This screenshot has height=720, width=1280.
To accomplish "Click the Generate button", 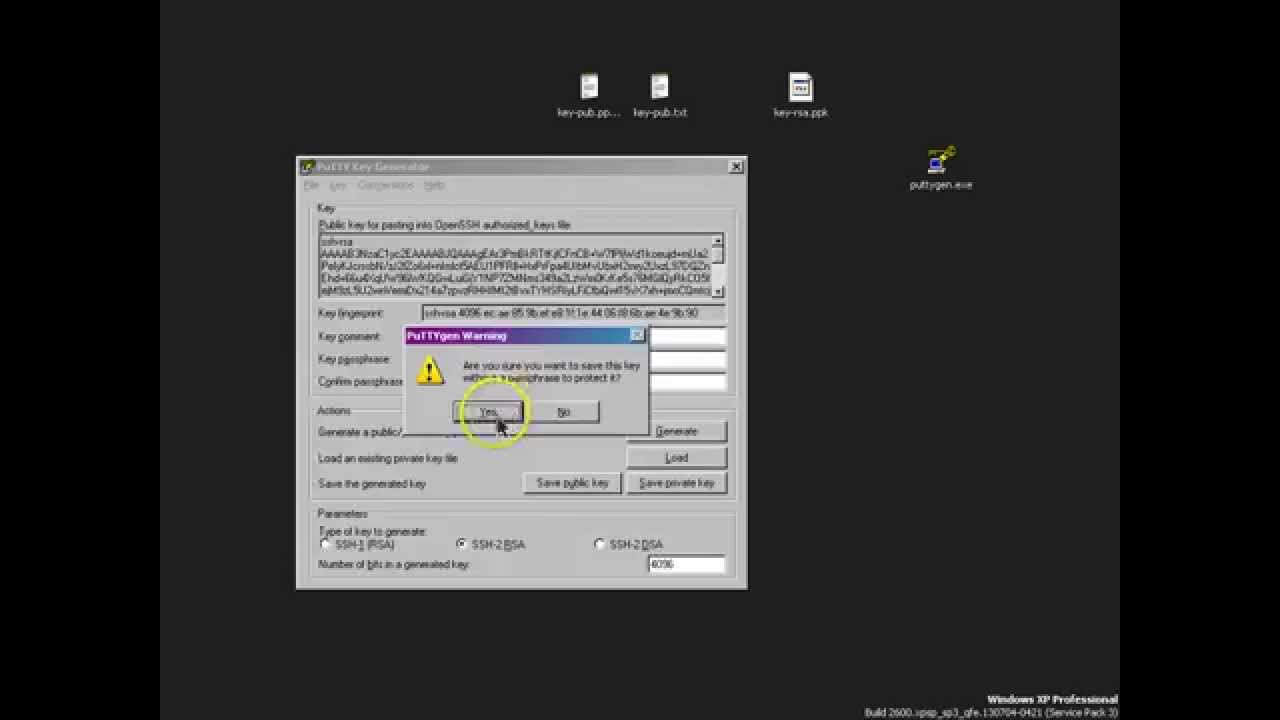I will click(x=676, y=431).
